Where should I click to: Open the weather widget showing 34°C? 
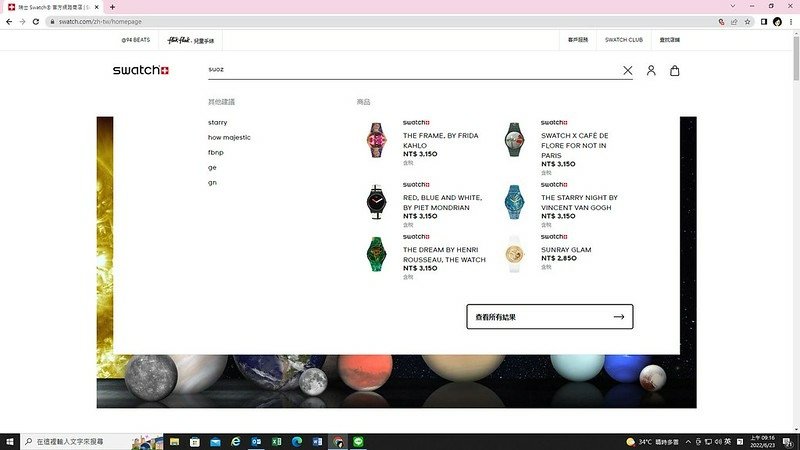click(654, 442)
